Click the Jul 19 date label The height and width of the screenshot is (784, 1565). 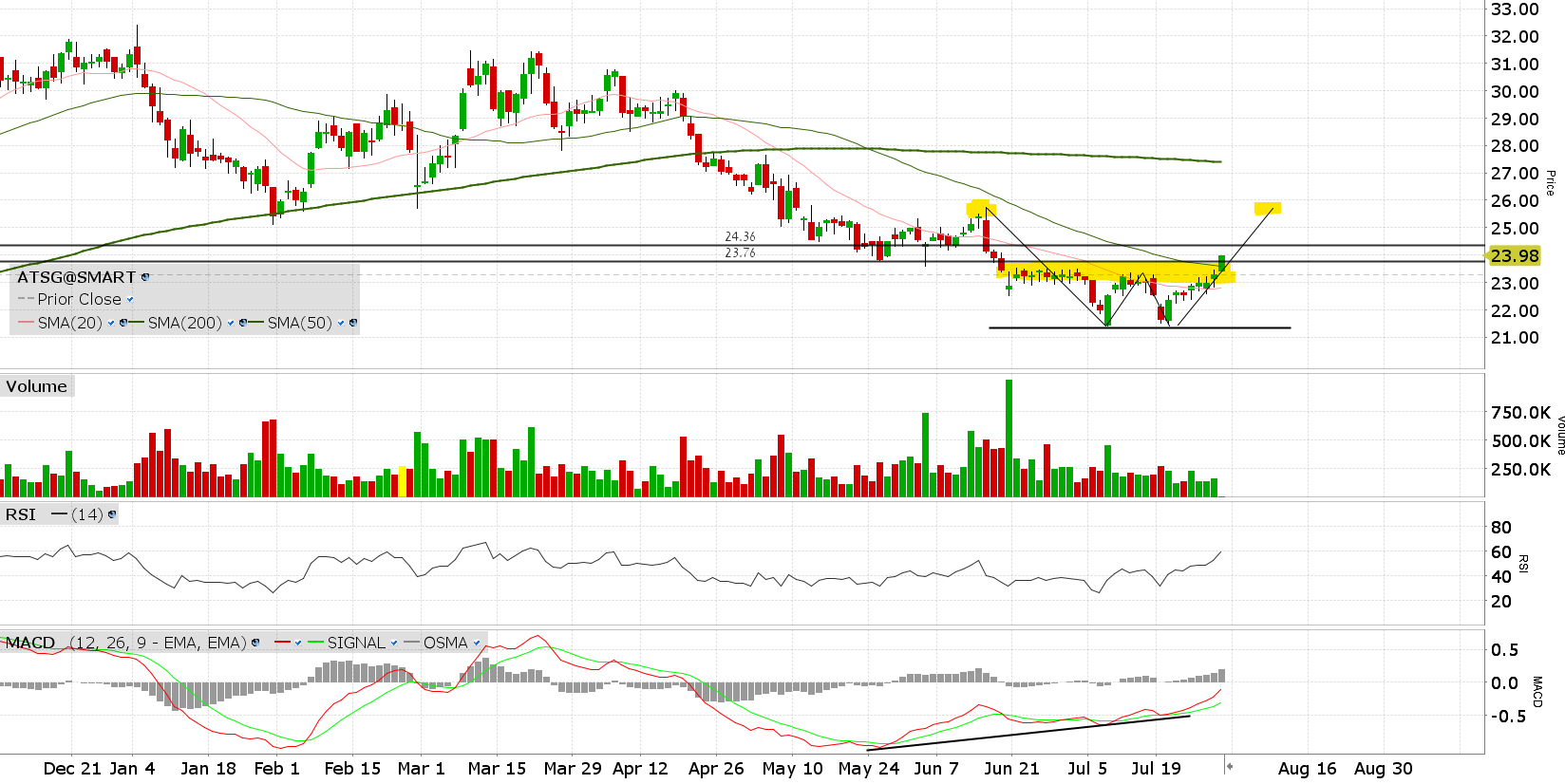[x=1156, y=769]
